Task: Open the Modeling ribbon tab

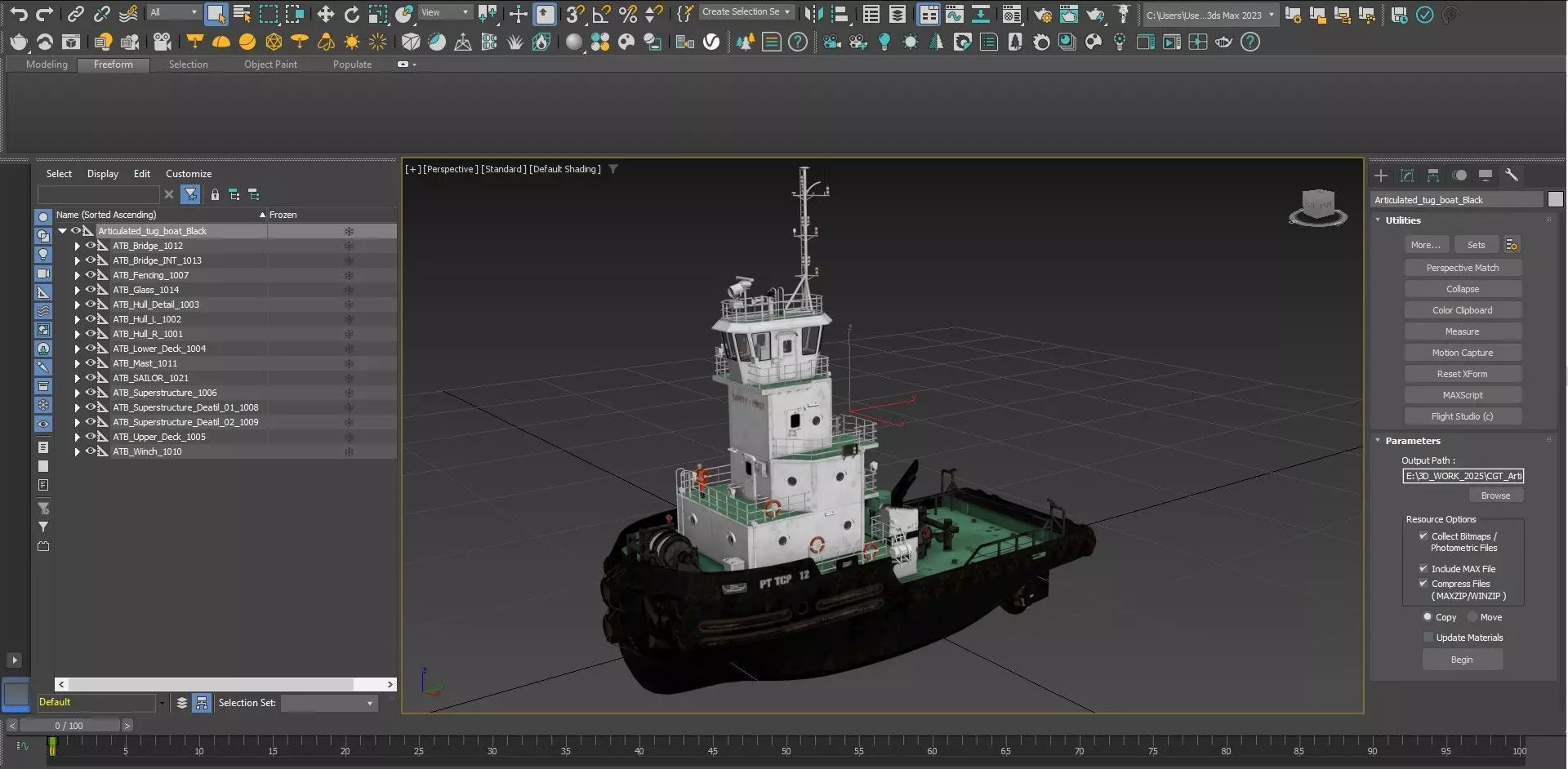Action: [x=47, y=64]
